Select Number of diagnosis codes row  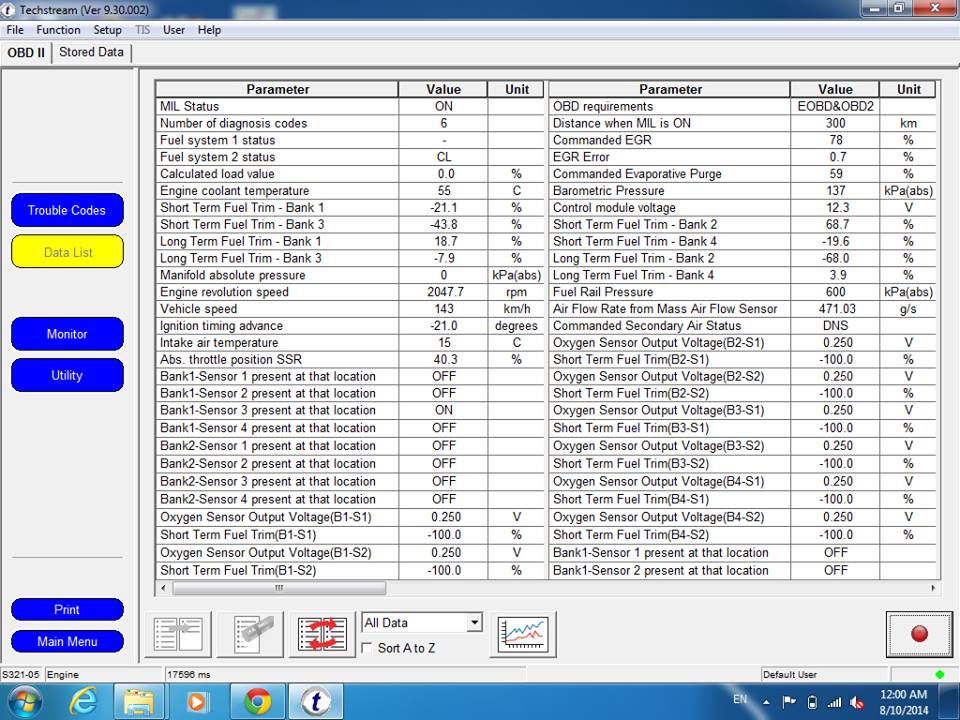350,123
